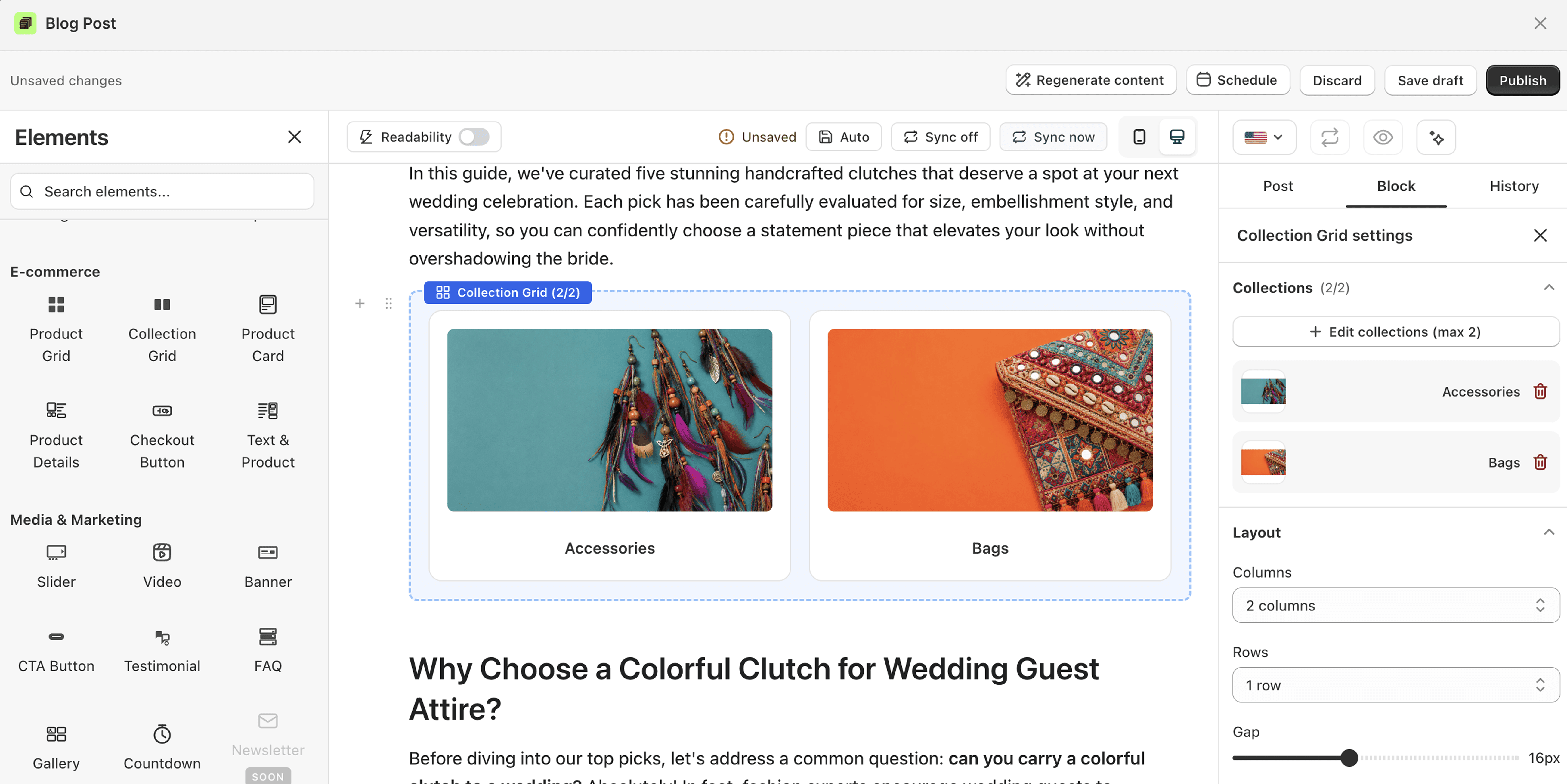Viewport: 1567px width, 784px height.
Task: Click the Bags thumbnail in settings list
Action: click(x=1263, y=462)
